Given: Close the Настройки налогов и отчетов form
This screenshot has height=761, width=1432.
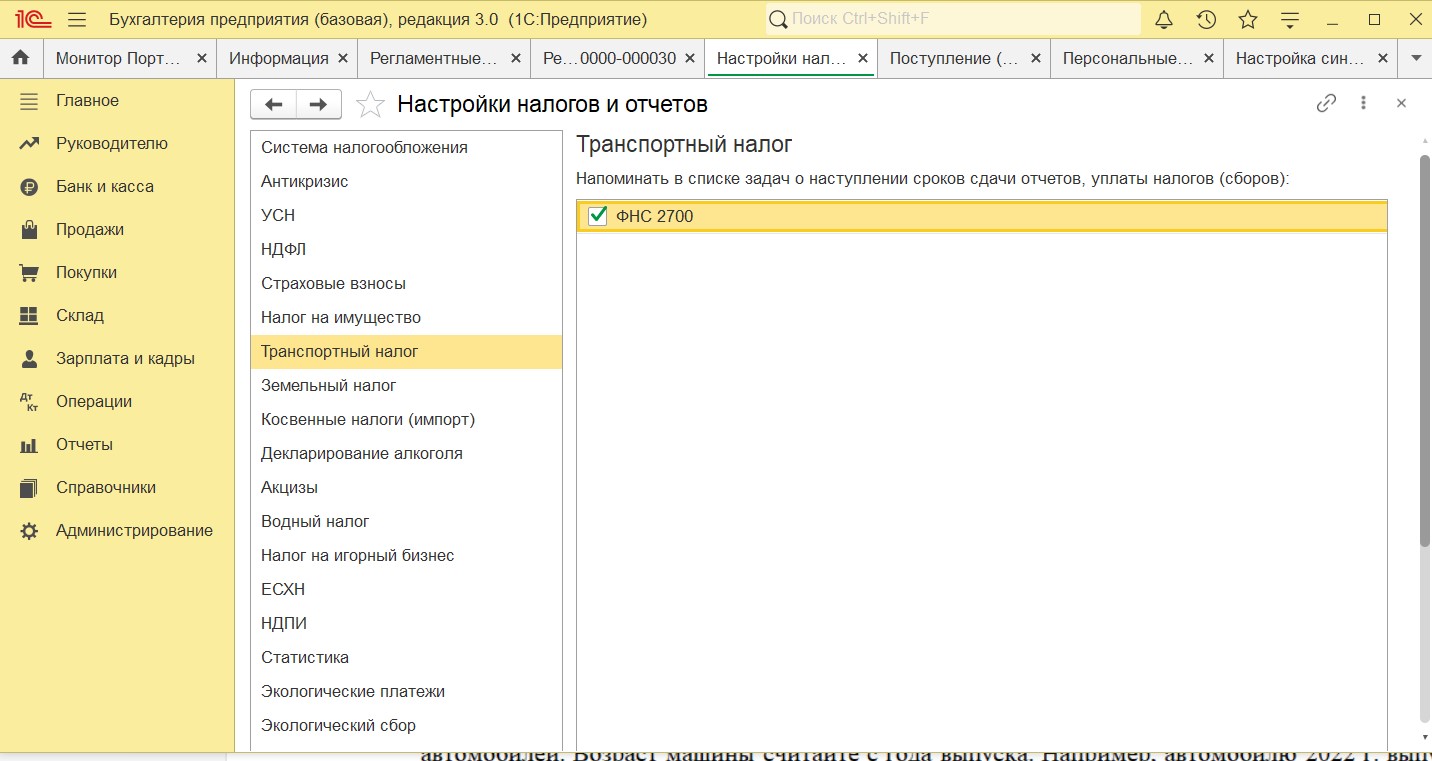Looking at the screenshot, I should [x=1401, y=103].
